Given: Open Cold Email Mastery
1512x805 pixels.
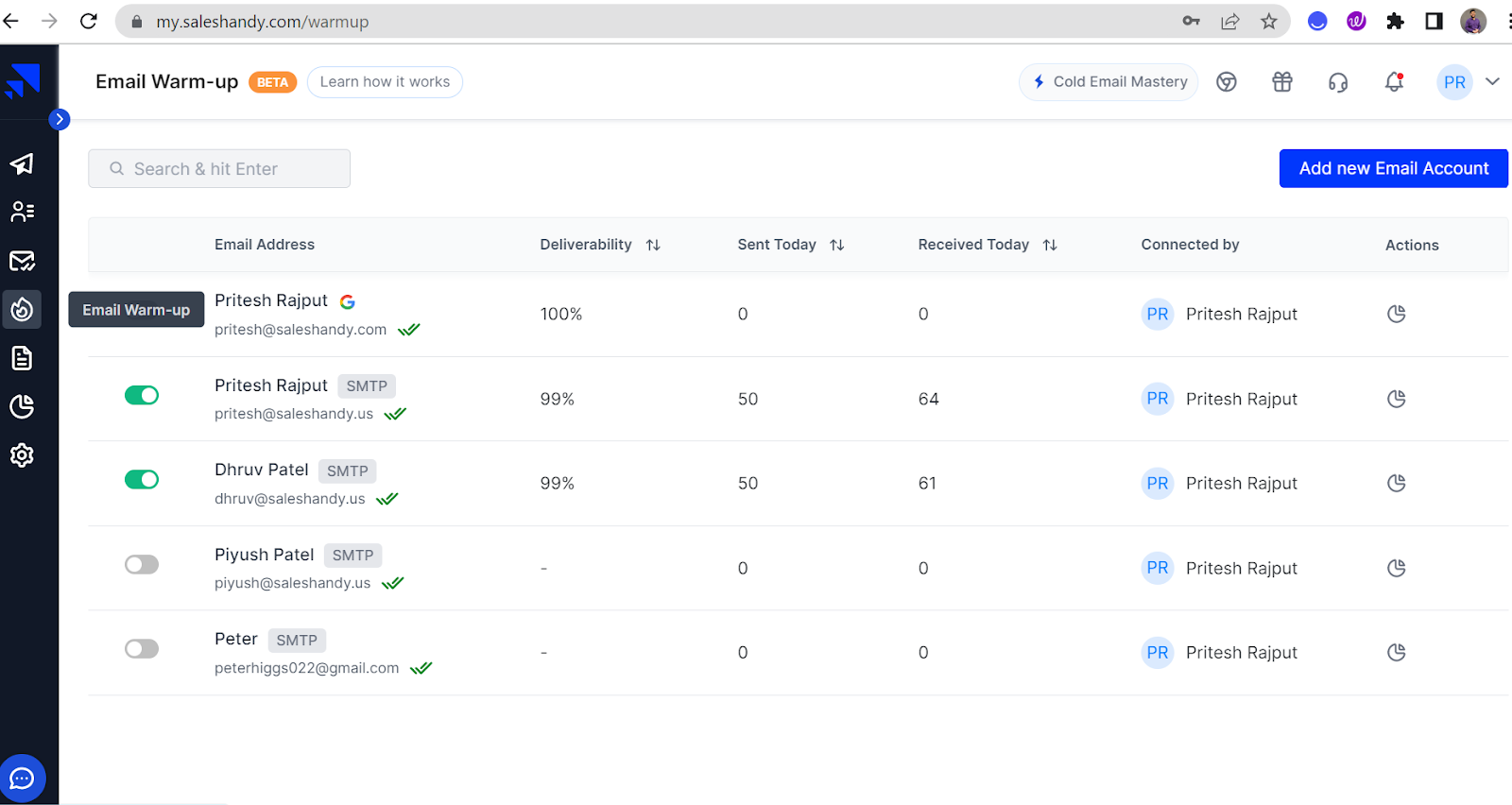Looking at the screenshot, I should (x=1108, y=82).
